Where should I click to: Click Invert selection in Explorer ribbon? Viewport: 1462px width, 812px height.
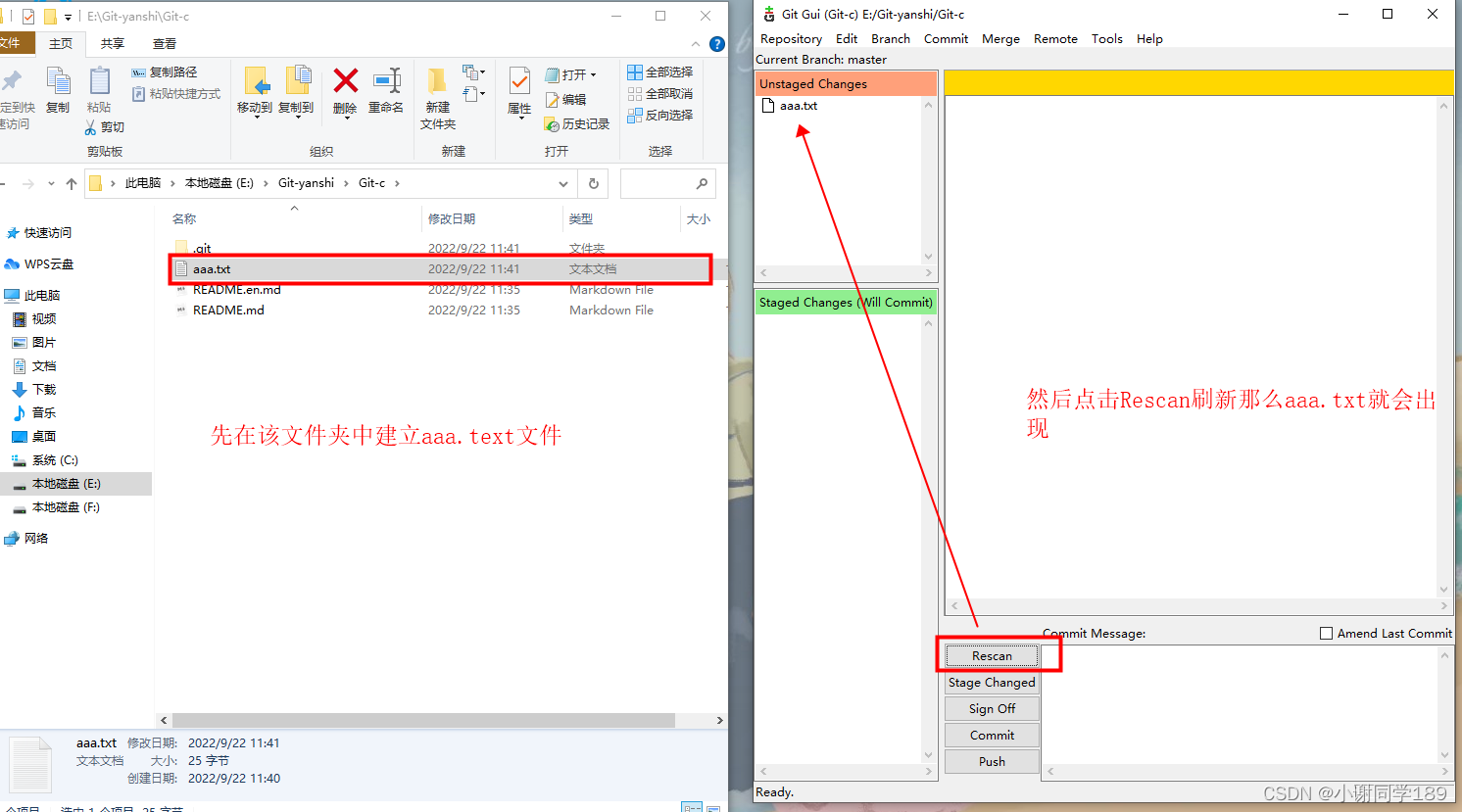(x=660, y=116)
